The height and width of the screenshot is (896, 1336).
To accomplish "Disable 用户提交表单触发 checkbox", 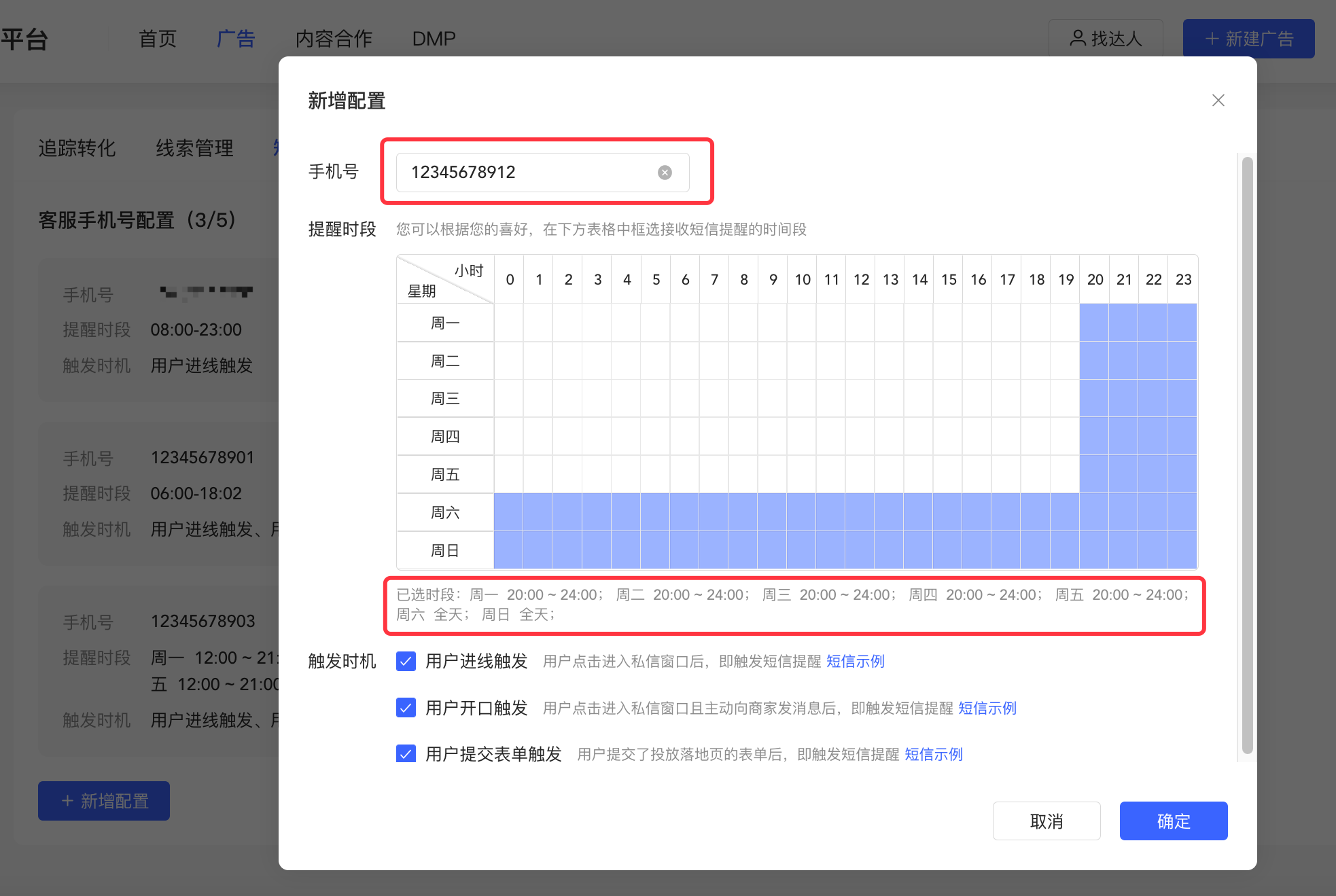I will pos(406,754).
